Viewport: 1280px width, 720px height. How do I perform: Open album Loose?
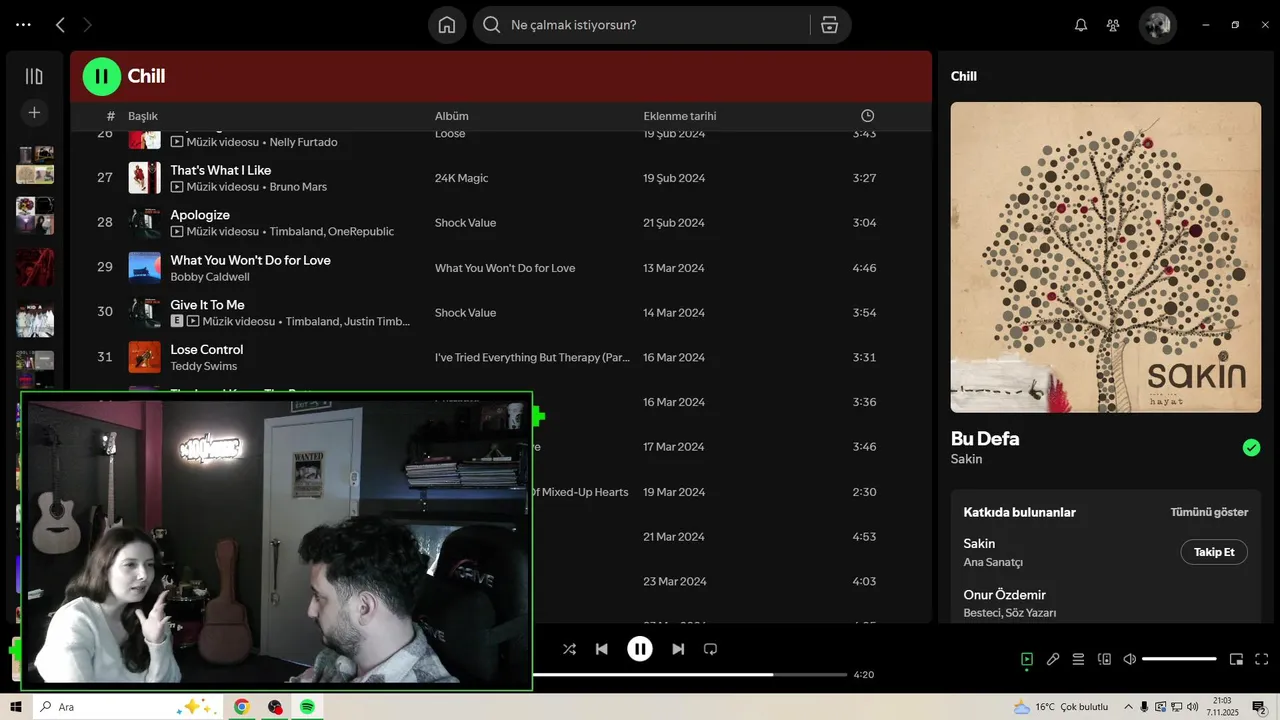coord(450,134)
